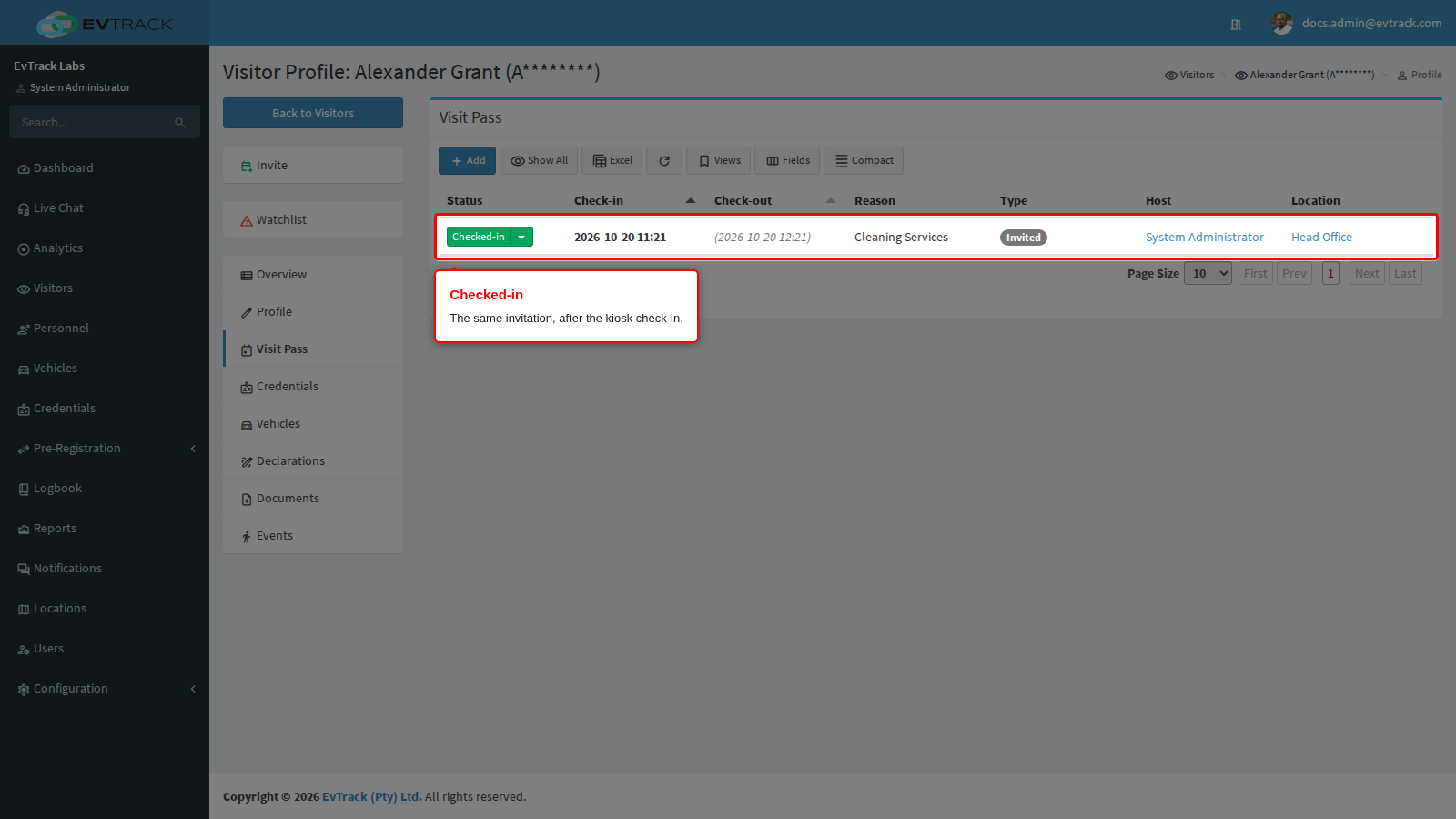The height and width of the screenshot is (819, 1456).
Task: Expand the Pre-Registration sidebar menu
Action: point(105,449)
